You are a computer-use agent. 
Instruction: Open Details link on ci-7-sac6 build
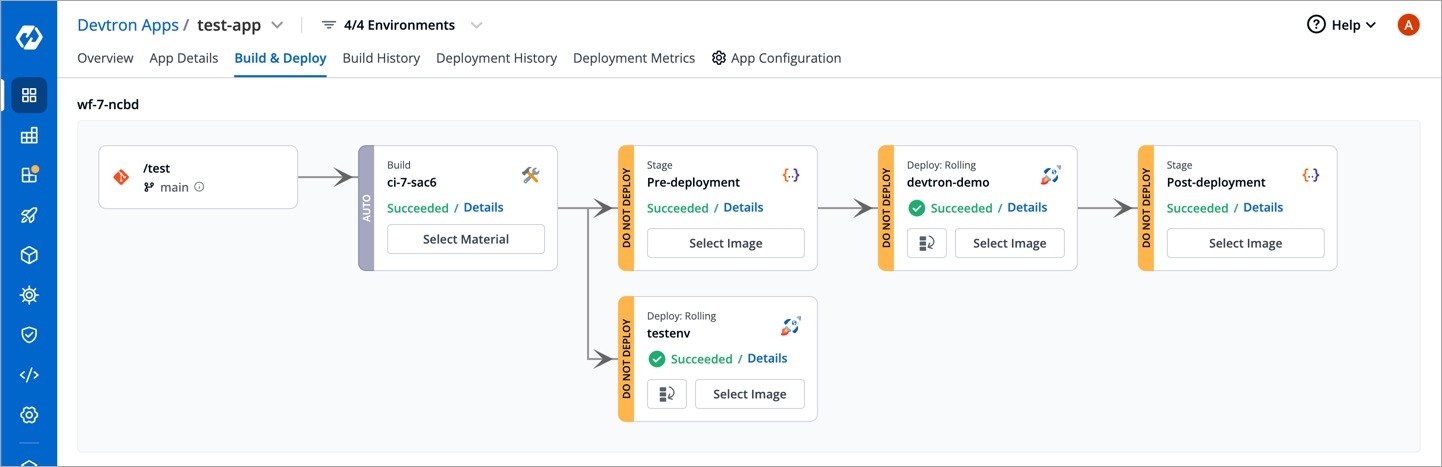[x=484, y=207]
